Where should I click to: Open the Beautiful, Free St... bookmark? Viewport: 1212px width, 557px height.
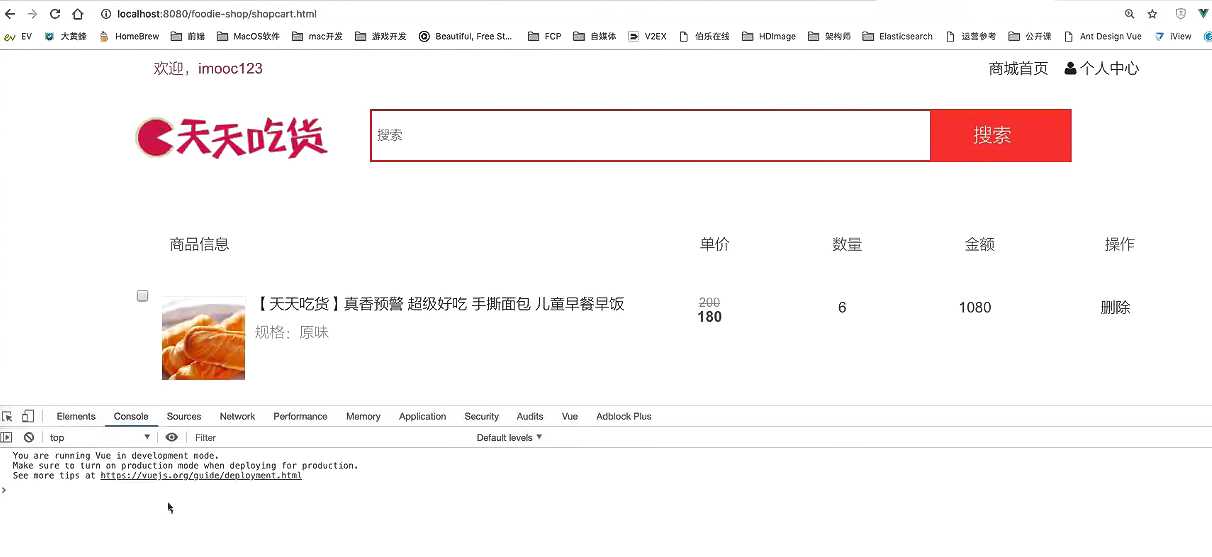pyautogui.click(x=465, y=36)
